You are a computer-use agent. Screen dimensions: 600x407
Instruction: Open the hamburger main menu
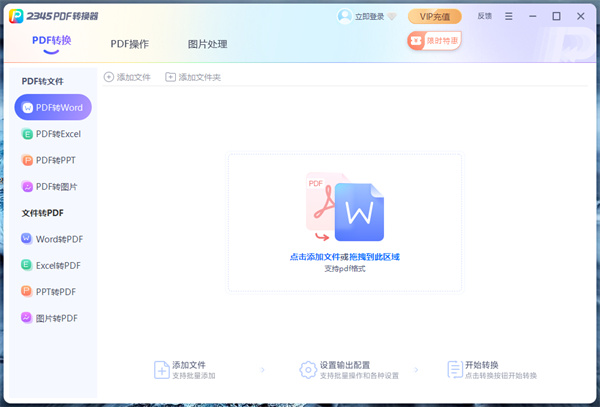[510, 16]
